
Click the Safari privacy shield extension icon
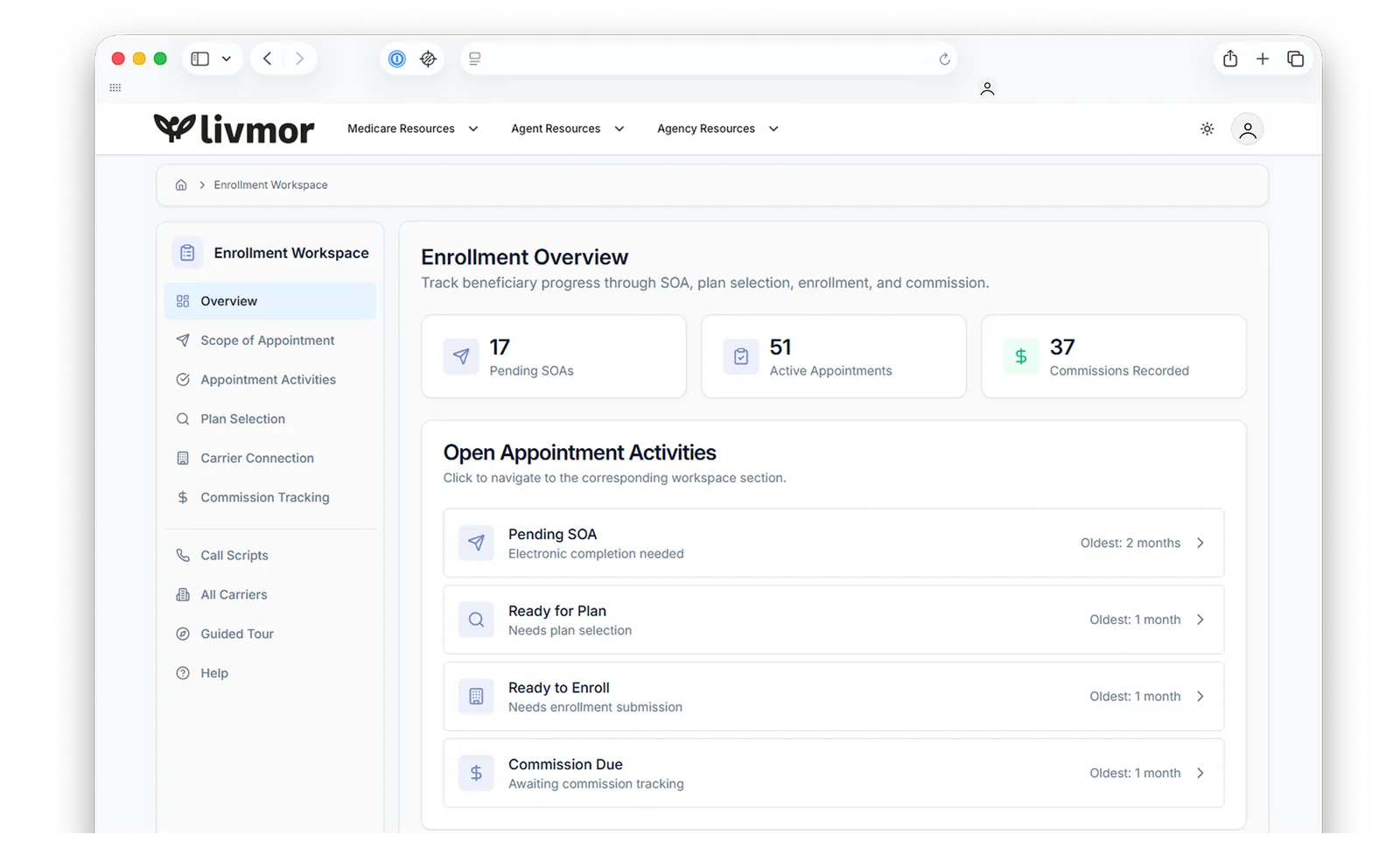point(429,59)
